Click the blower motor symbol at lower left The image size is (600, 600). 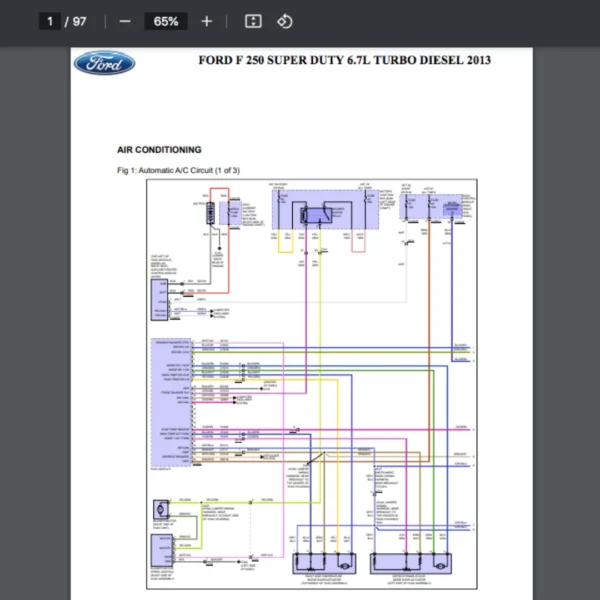tap(160, 507)
